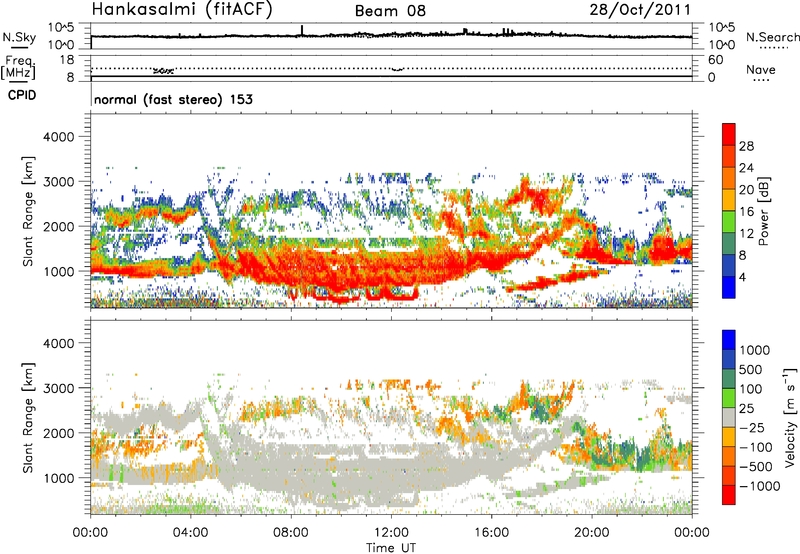This screenshot has width=800, height=554.
Task: Click the 12:00 time axis tick label
Action: pos(391,533)
